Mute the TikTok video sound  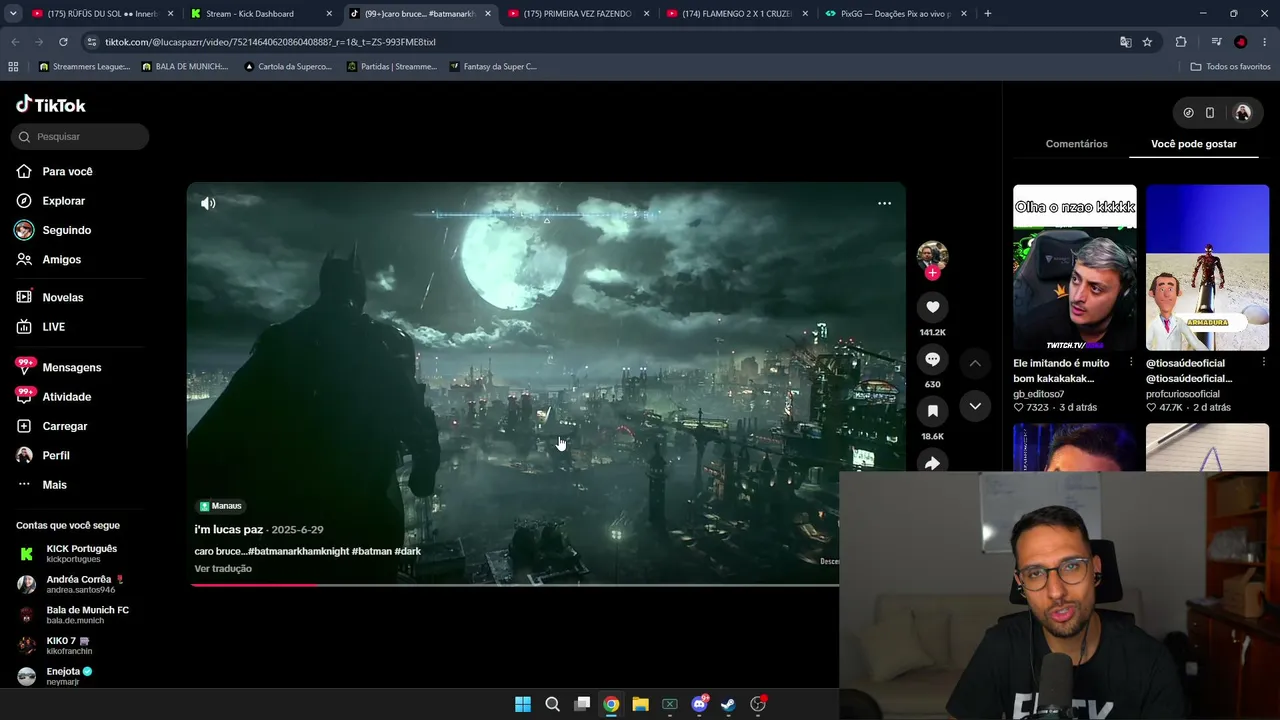[208, 203]
